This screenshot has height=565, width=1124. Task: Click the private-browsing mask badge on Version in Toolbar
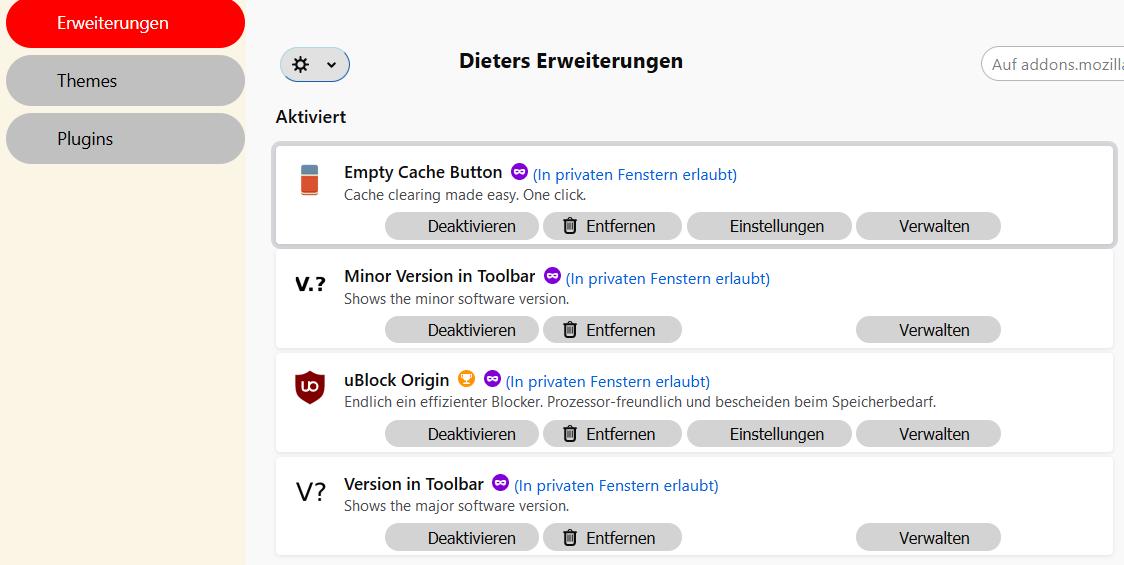[x=500, y=483]
